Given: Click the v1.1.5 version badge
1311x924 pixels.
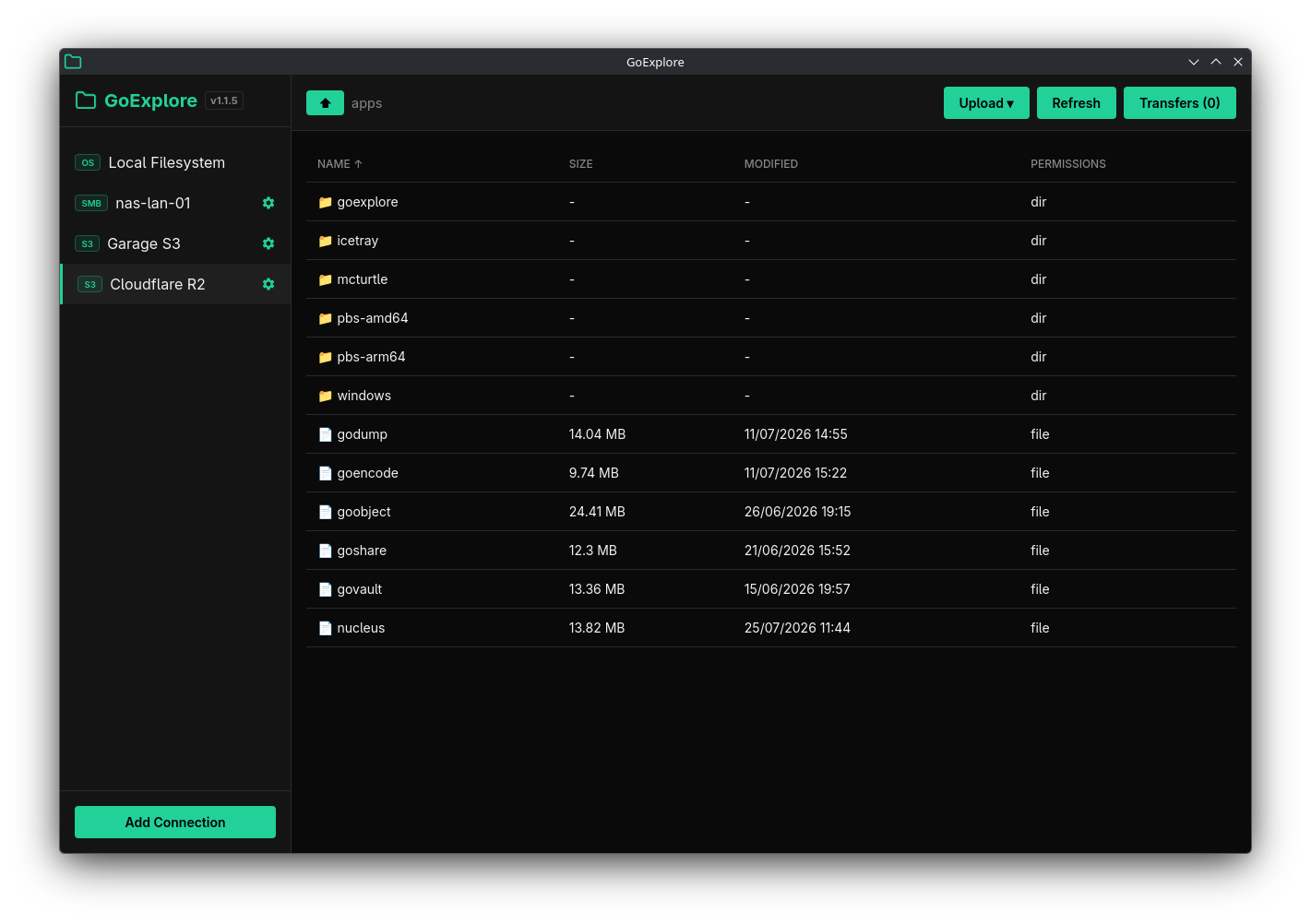Looking at the screenshot, I should tap(224, 101).
